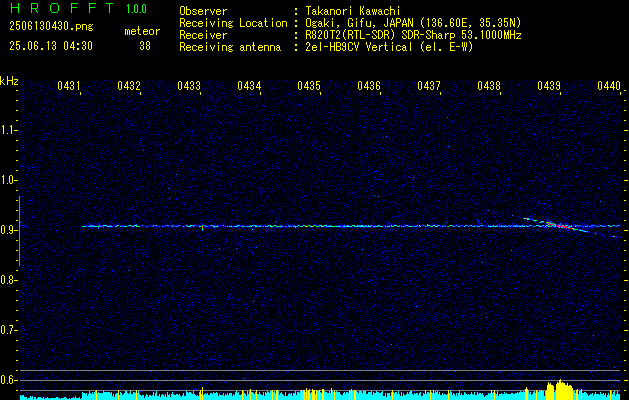Click the filename 2506130430.png
629x400 pixels.
51,27
